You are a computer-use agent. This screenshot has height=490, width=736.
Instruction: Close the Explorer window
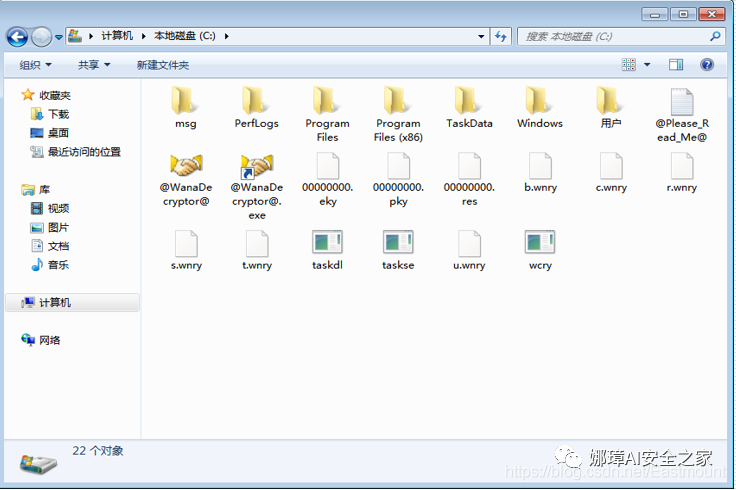712,14
